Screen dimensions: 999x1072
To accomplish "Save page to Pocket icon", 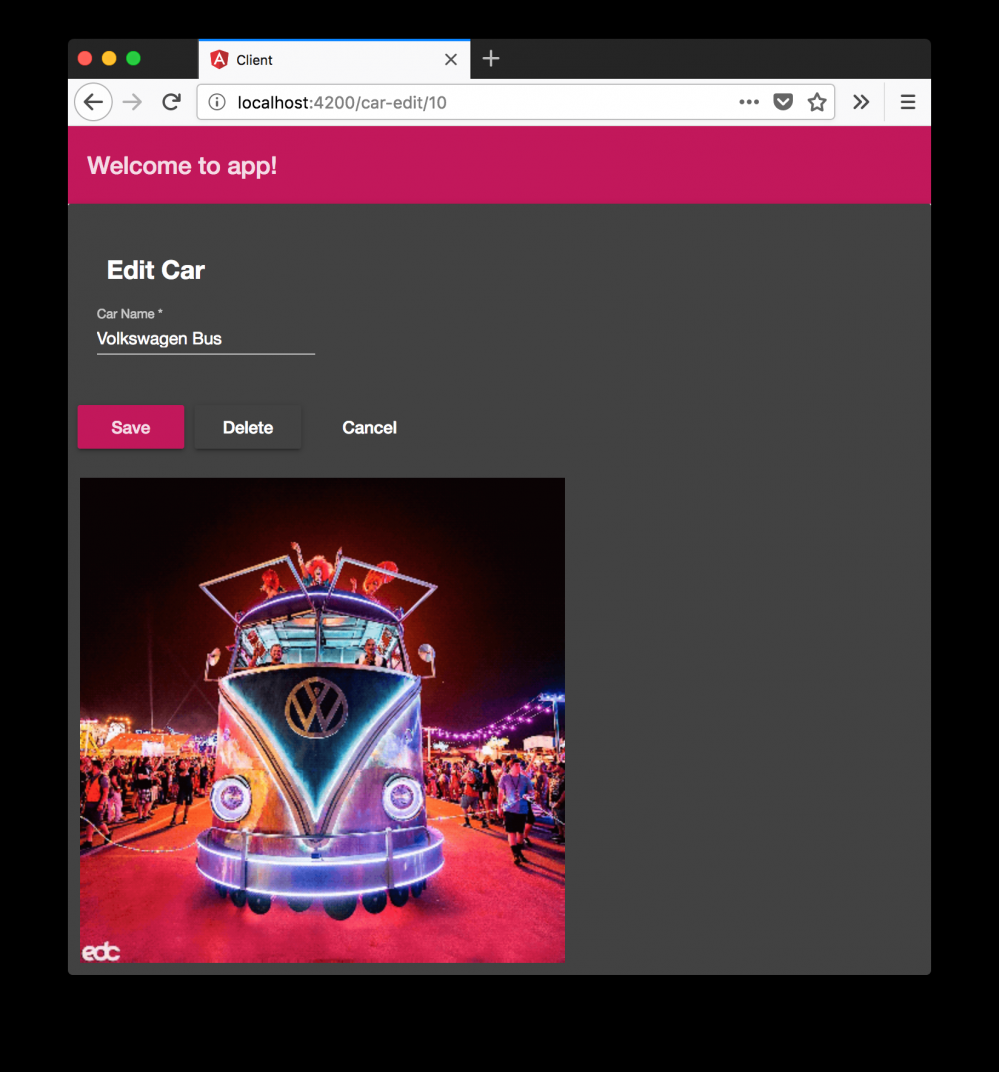I will [783, 103].
